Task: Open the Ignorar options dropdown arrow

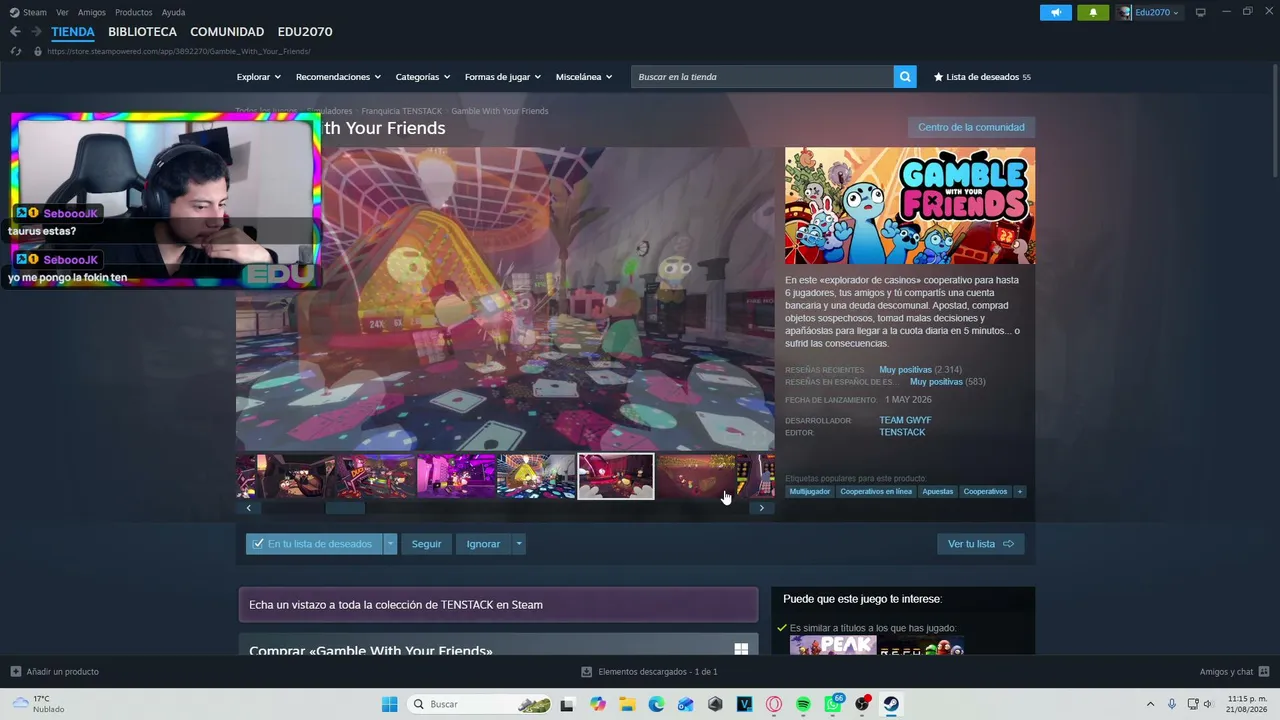Action: coord(518,544)
